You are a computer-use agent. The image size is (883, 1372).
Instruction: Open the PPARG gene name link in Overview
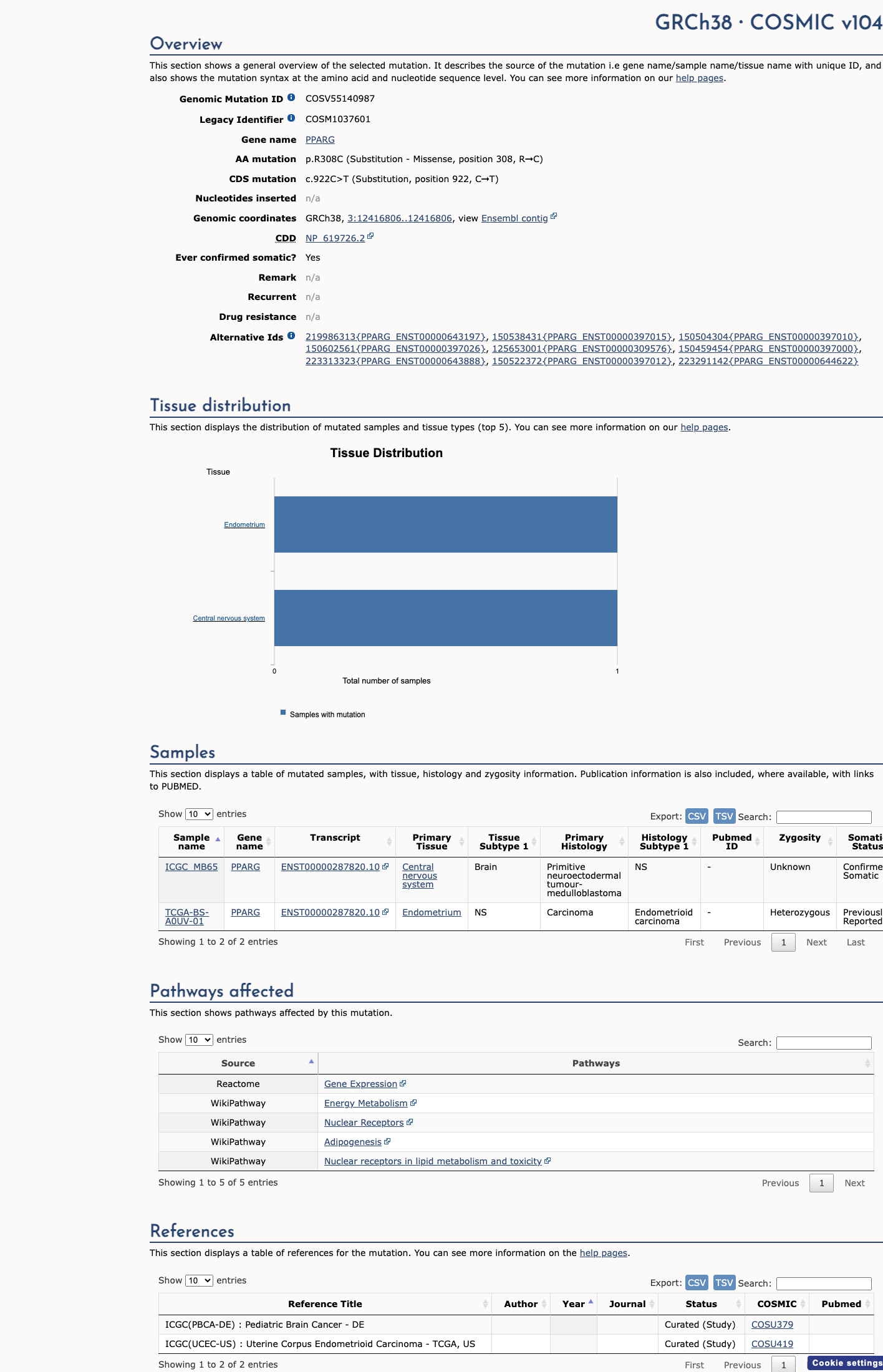coord(320,140)
